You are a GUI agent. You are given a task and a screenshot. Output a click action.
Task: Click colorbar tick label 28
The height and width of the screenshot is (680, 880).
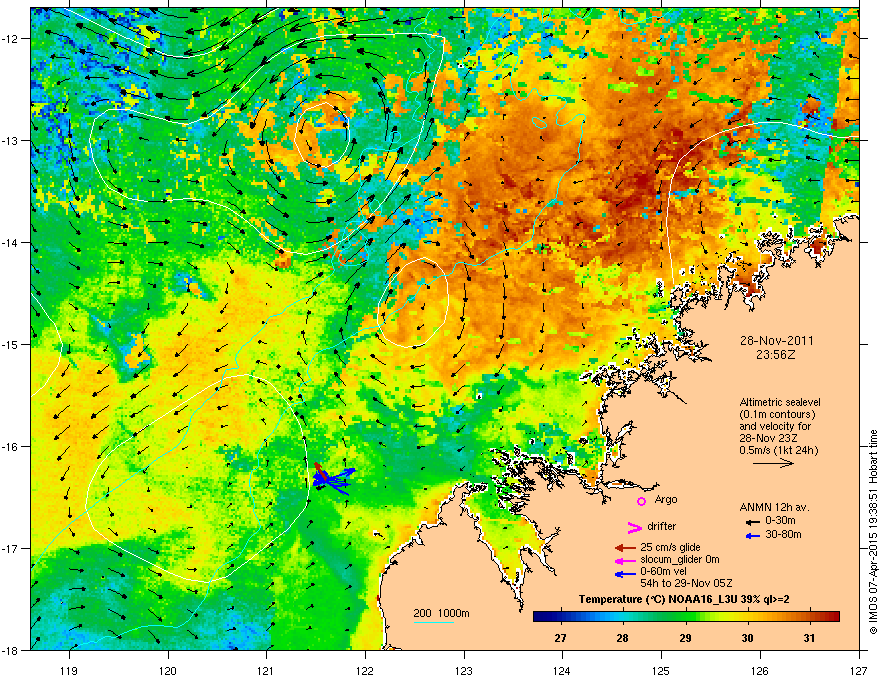click(x=622, y=638)
